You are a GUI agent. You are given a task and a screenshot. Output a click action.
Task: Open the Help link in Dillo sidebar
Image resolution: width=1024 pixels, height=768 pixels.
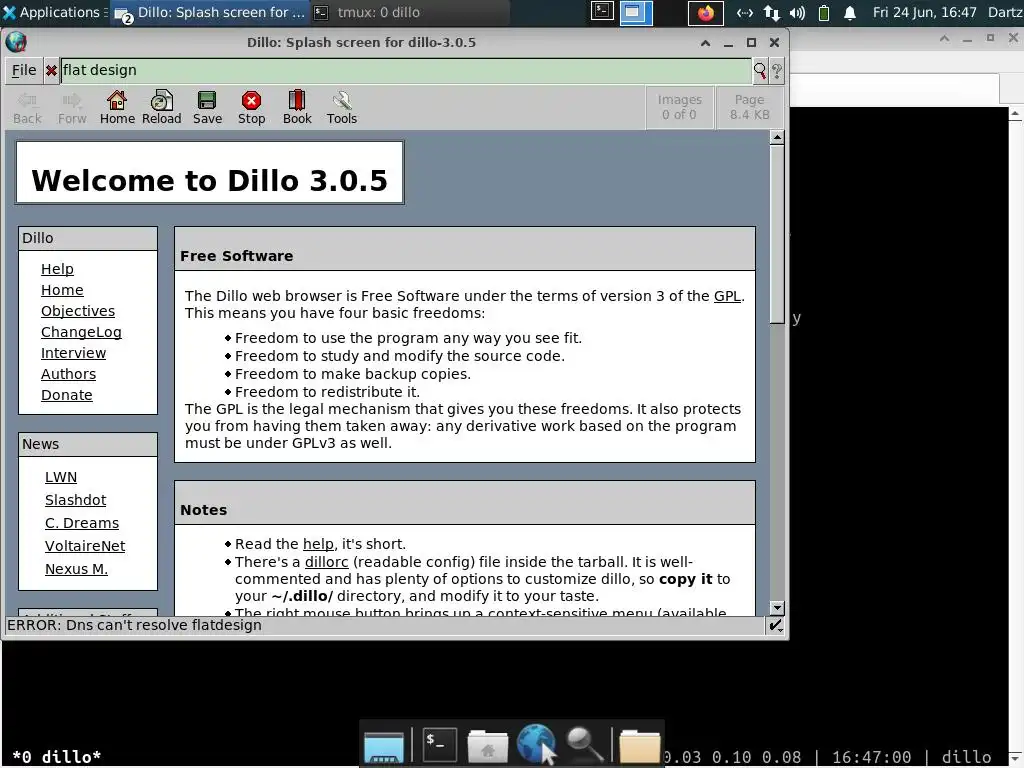57,269
